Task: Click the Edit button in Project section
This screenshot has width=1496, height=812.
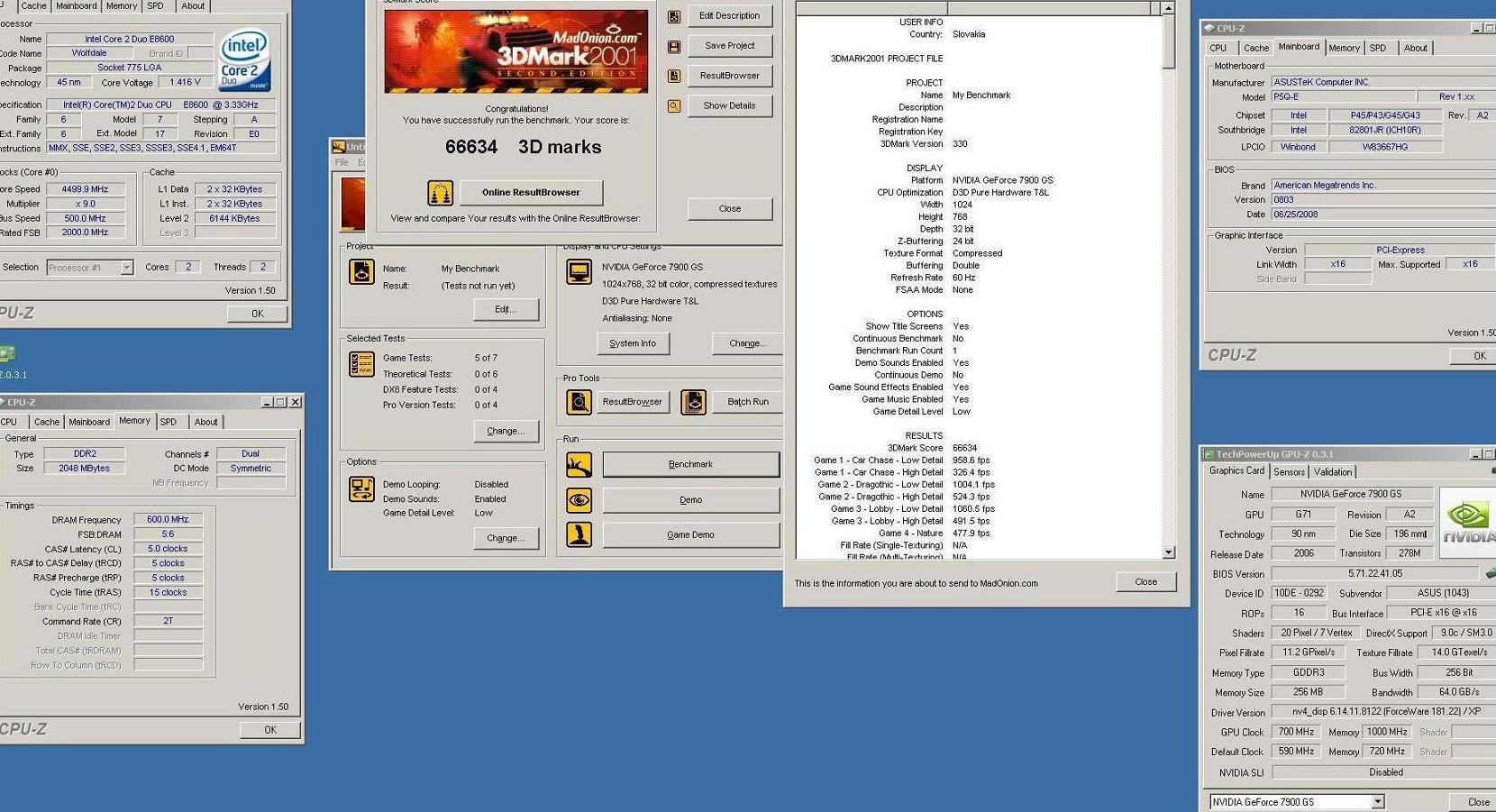Action: pos(505,309)
